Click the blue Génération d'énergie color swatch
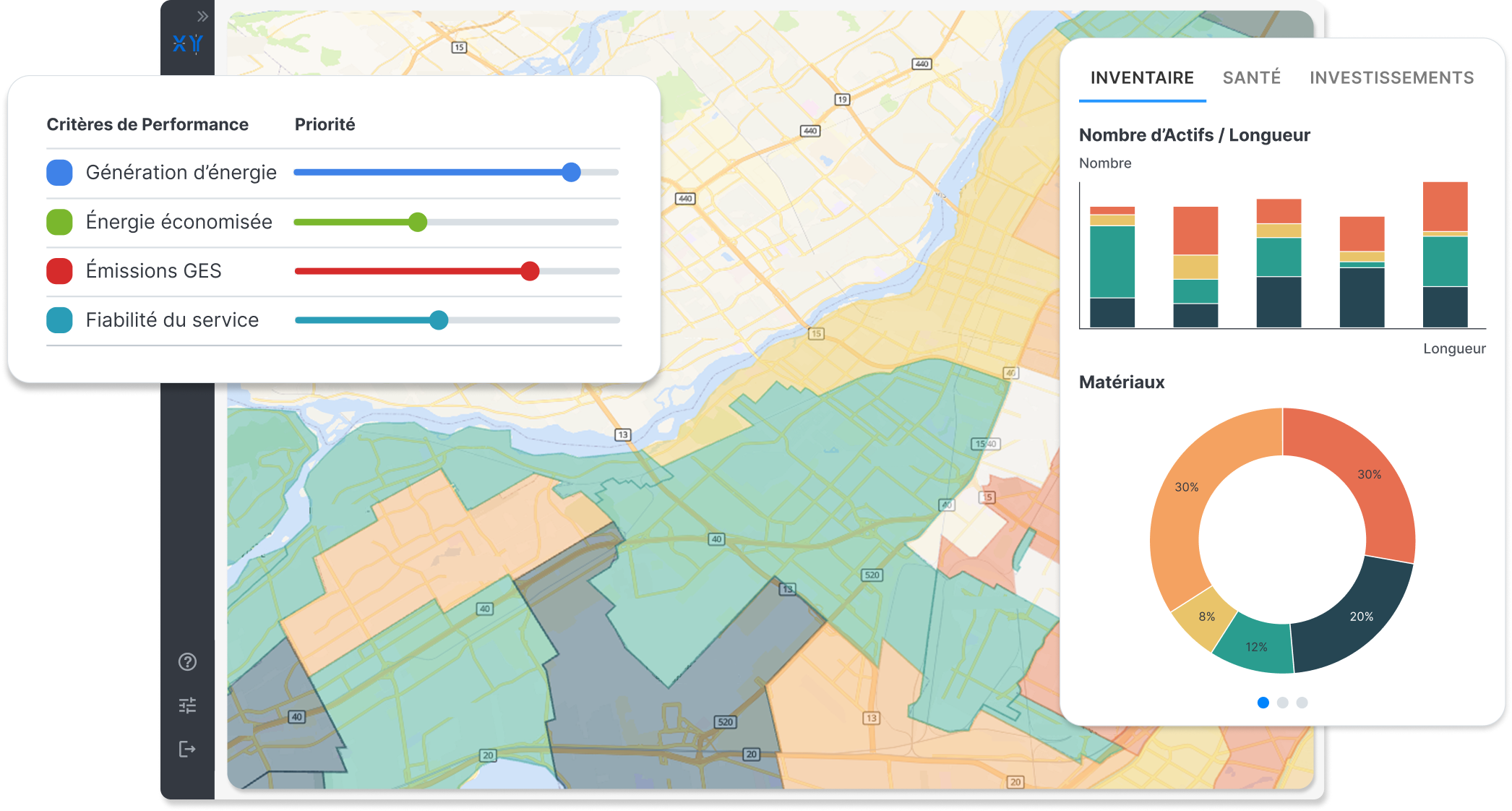Screen dimensions: 1512x811 (x=59, y=173)
